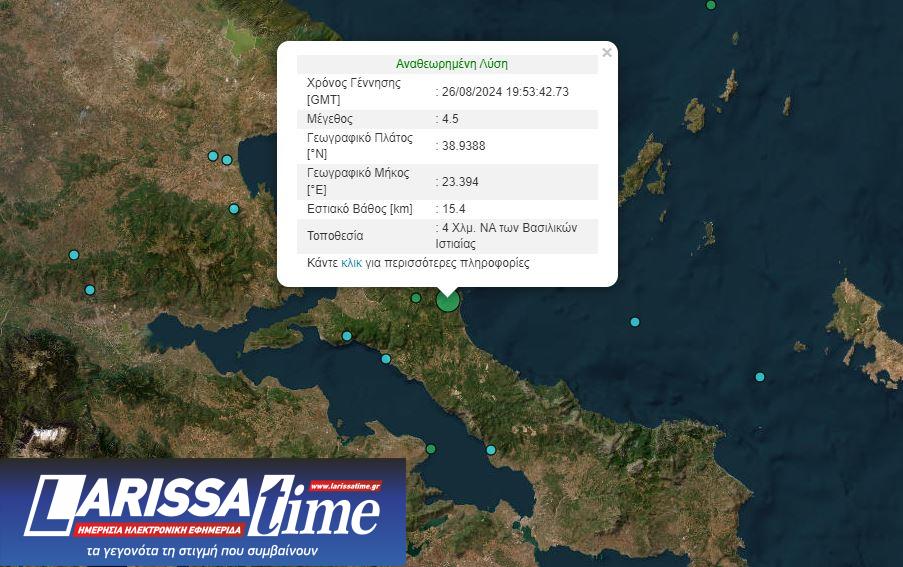The width and height of the screenshot is (903, 567).
Task: Click the westernmost cyan earthquake marker
Action: 73,255
